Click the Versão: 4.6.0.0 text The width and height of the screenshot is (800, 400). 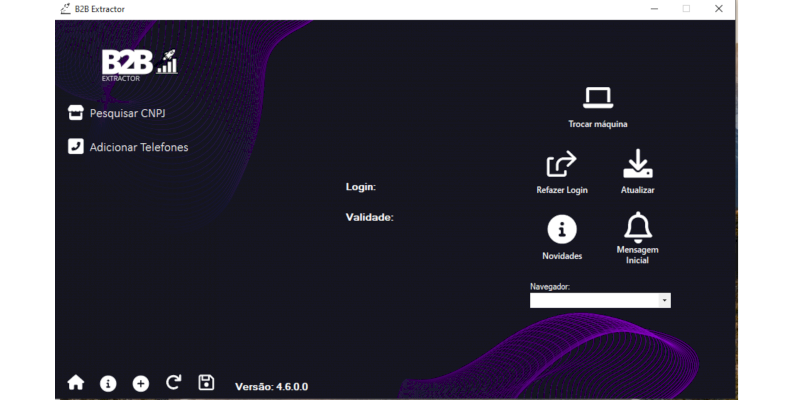(x=271, y=387)
